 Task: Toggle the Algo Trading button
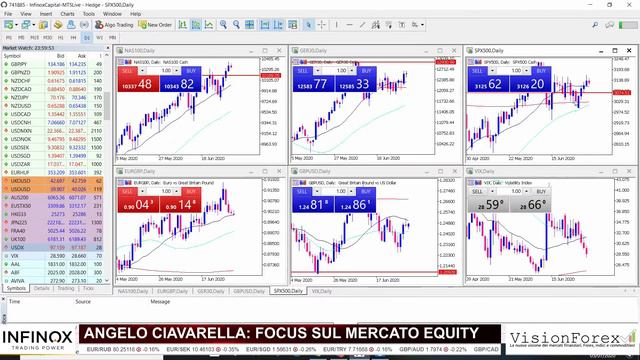click(114, 25)
